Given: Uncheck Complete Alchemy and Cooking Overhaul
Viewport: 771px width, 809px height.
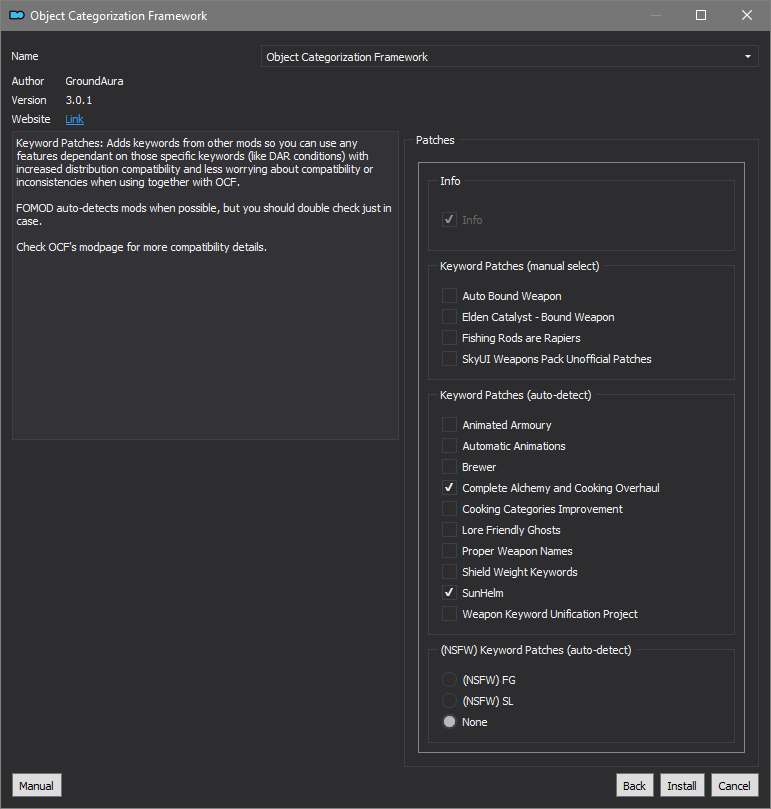Looking at the screenshot, I should 449,488.
